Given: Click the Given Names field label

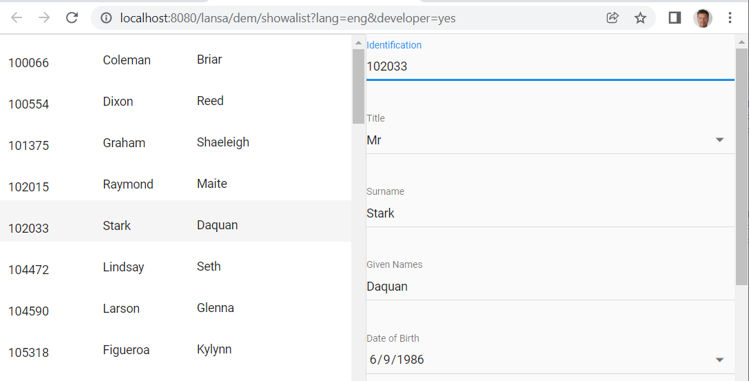Looking at the screenshot, I should tap(395, 264).
